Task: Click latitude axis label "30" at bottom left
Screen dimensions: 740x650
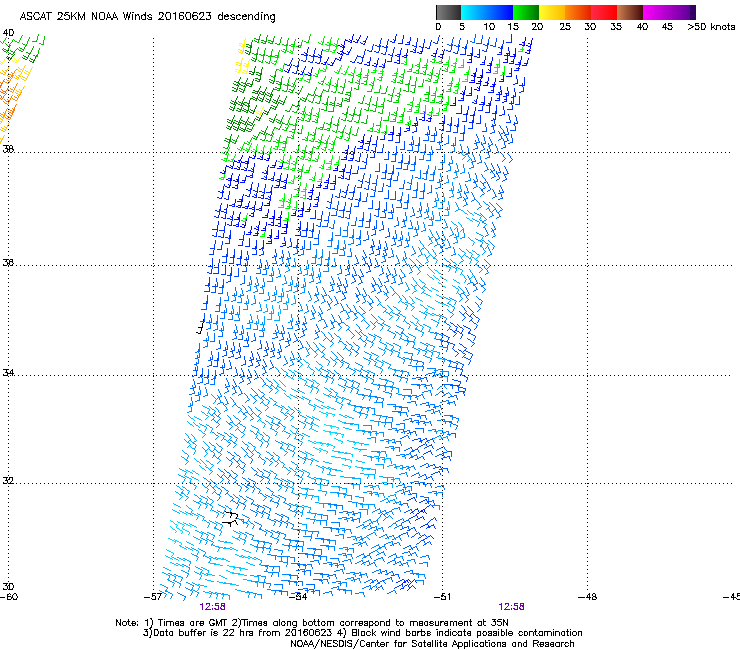Action: [x=8, y=587]
